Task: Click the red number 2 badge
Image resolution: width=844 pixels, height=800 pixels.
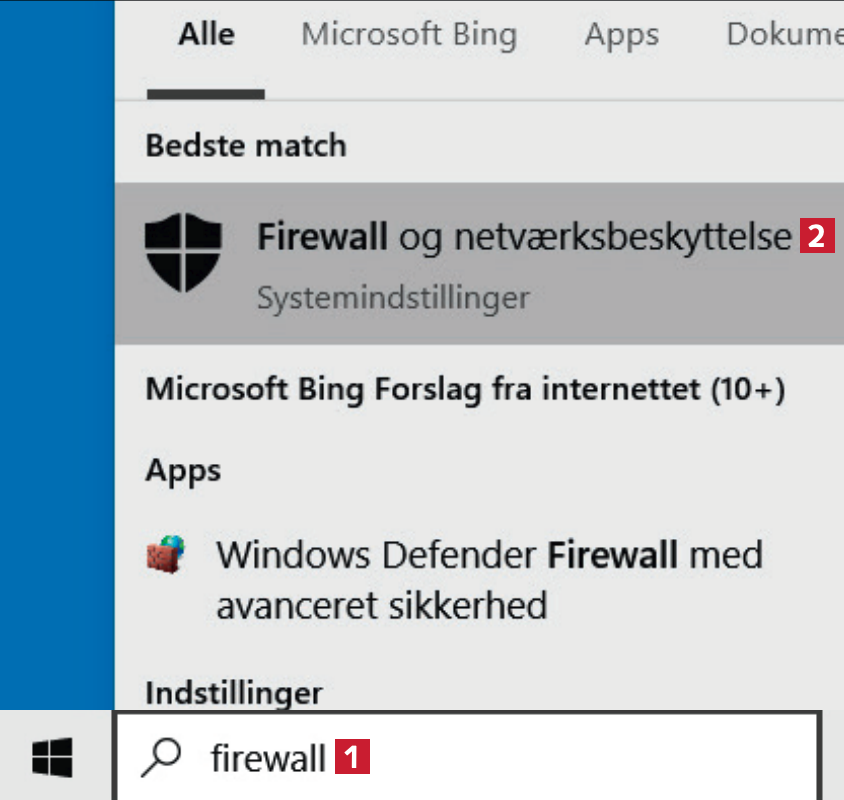Action: coord(816,237)
